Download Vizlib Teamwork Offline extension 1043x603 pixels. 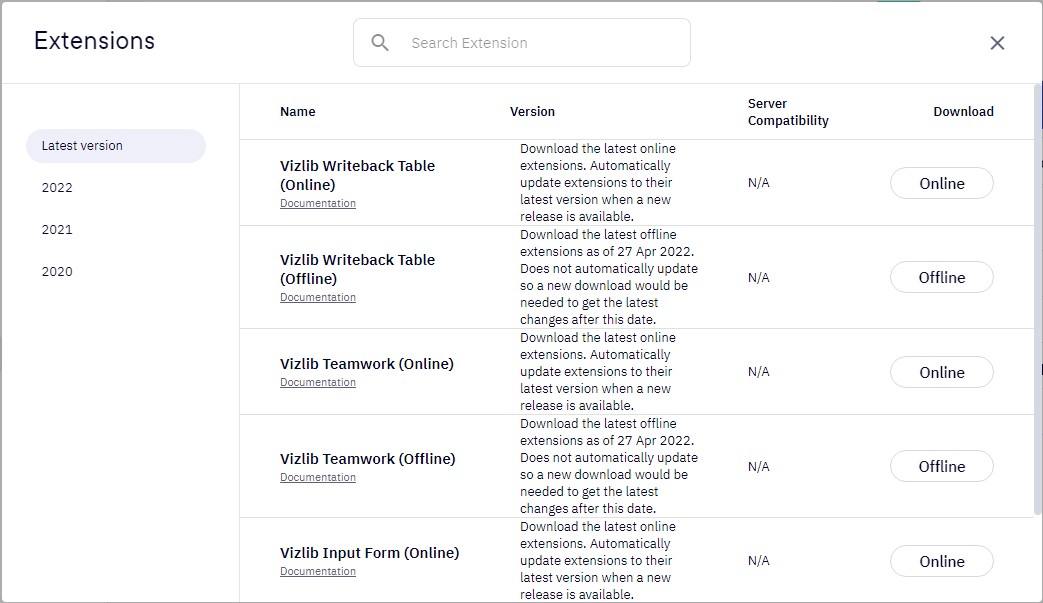[x=941, y=466]
